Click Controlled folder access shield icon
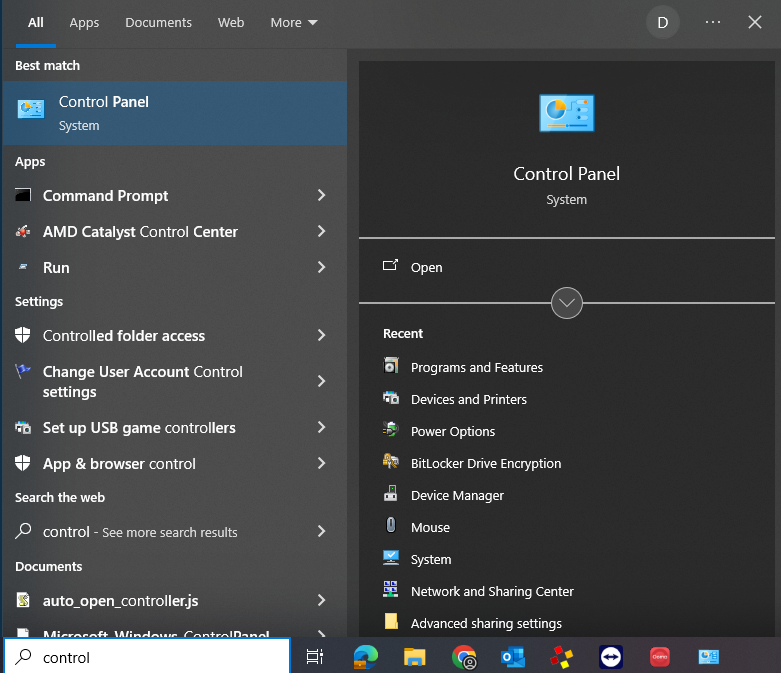781x673 pixels. click(x=23, y=335)
